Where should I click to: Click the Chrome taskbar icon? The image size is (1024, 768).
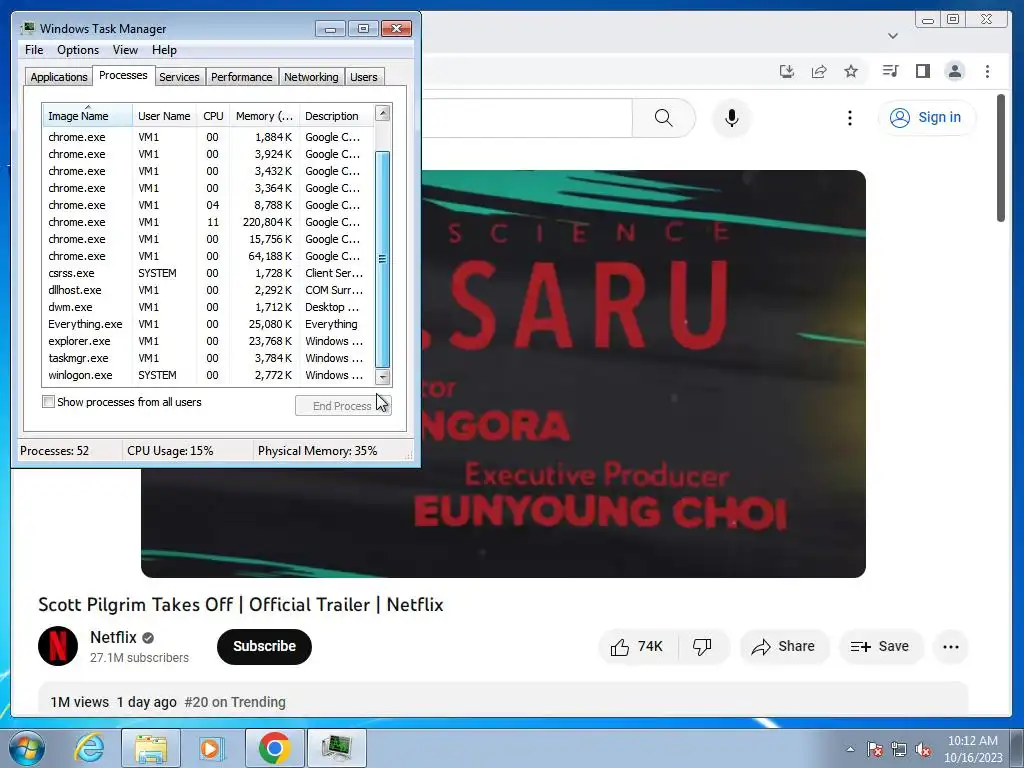tap(274, 748)
